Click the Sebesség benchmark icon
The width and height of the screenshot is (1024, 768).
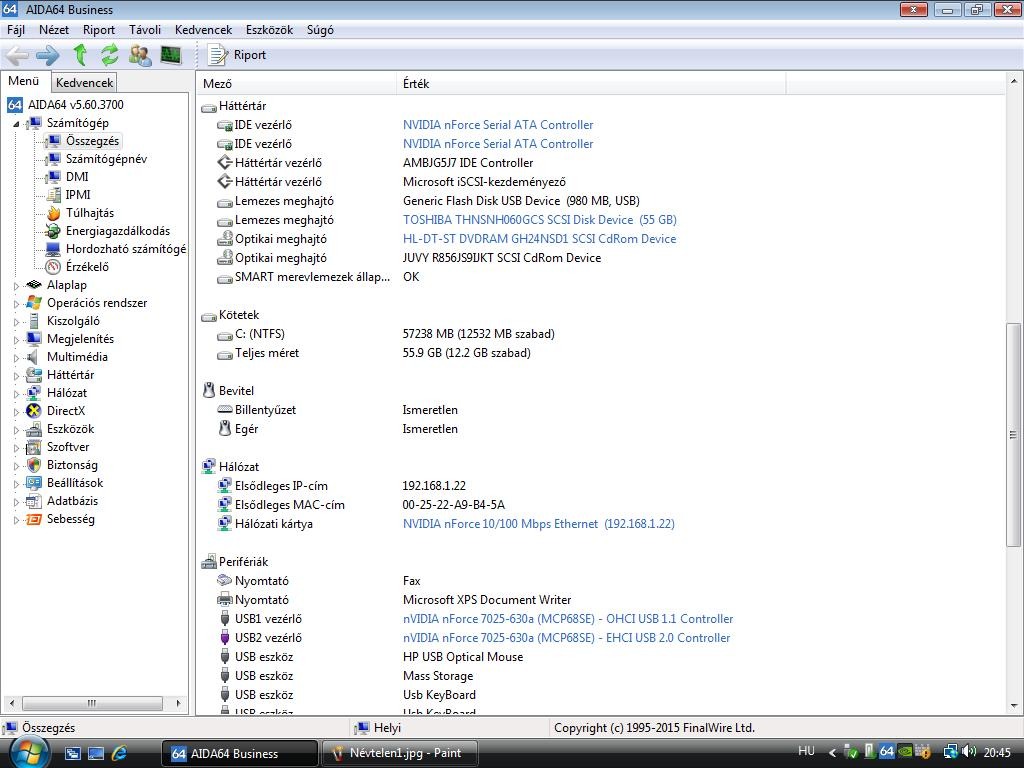pos(34,519)
